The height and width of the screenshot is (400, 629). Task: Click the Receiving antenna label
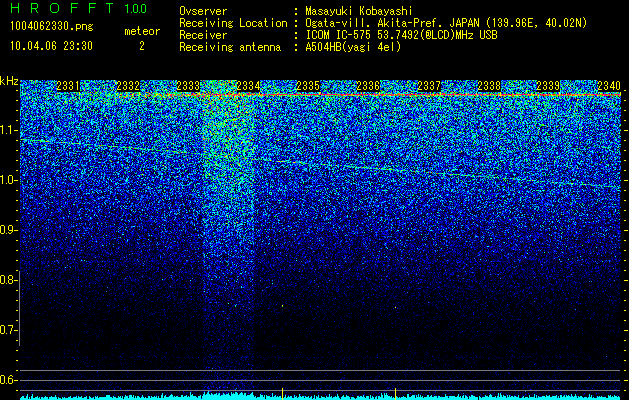coord(230,47)
